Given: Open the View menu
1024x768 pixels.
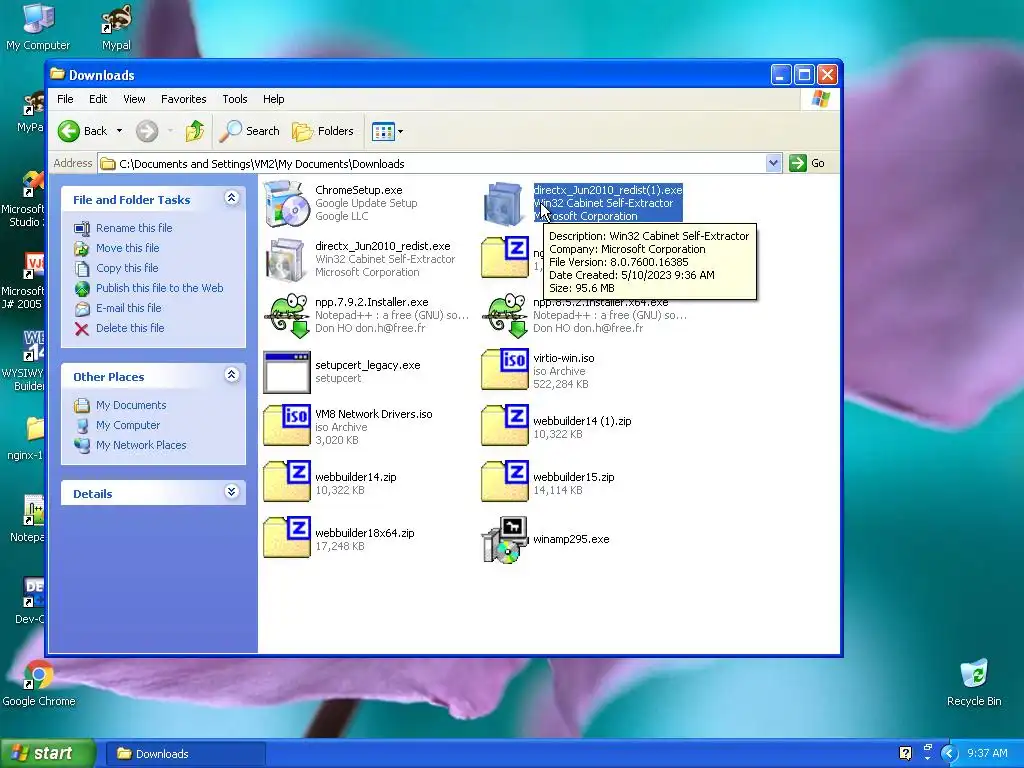Looking at the screenshot, I should pos(134,99).
